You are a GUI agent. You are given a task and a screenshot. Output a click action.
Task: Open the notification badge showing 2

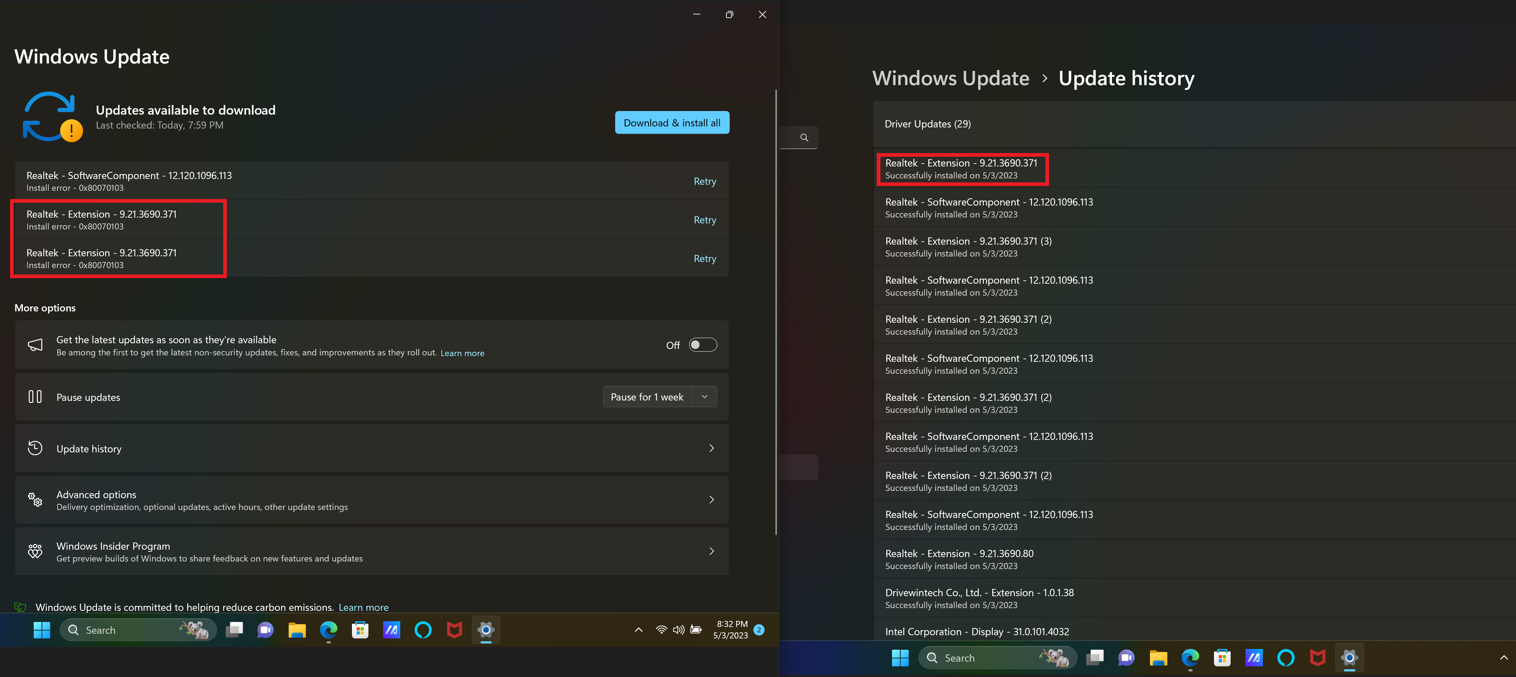point(759,630)
